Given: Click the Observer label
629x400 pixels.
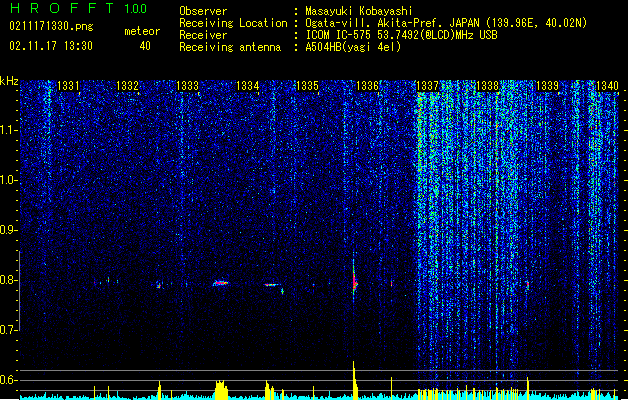Looking at the screenshot, I should [x=203, y=11].
